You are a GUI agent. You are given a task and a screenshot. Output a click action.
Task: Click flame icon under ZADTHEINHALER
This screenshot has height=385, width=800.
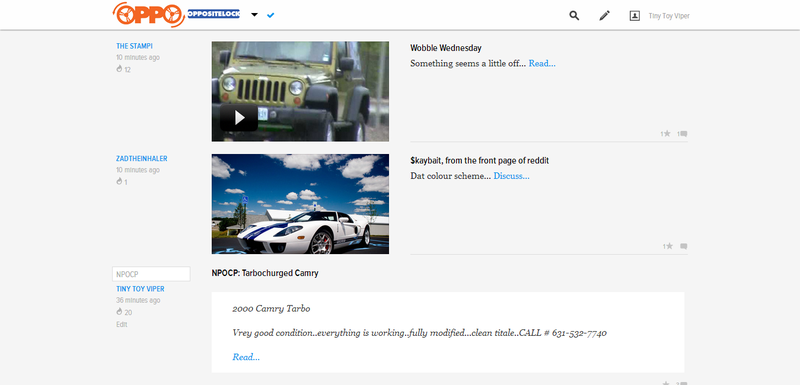coord(119,181)
